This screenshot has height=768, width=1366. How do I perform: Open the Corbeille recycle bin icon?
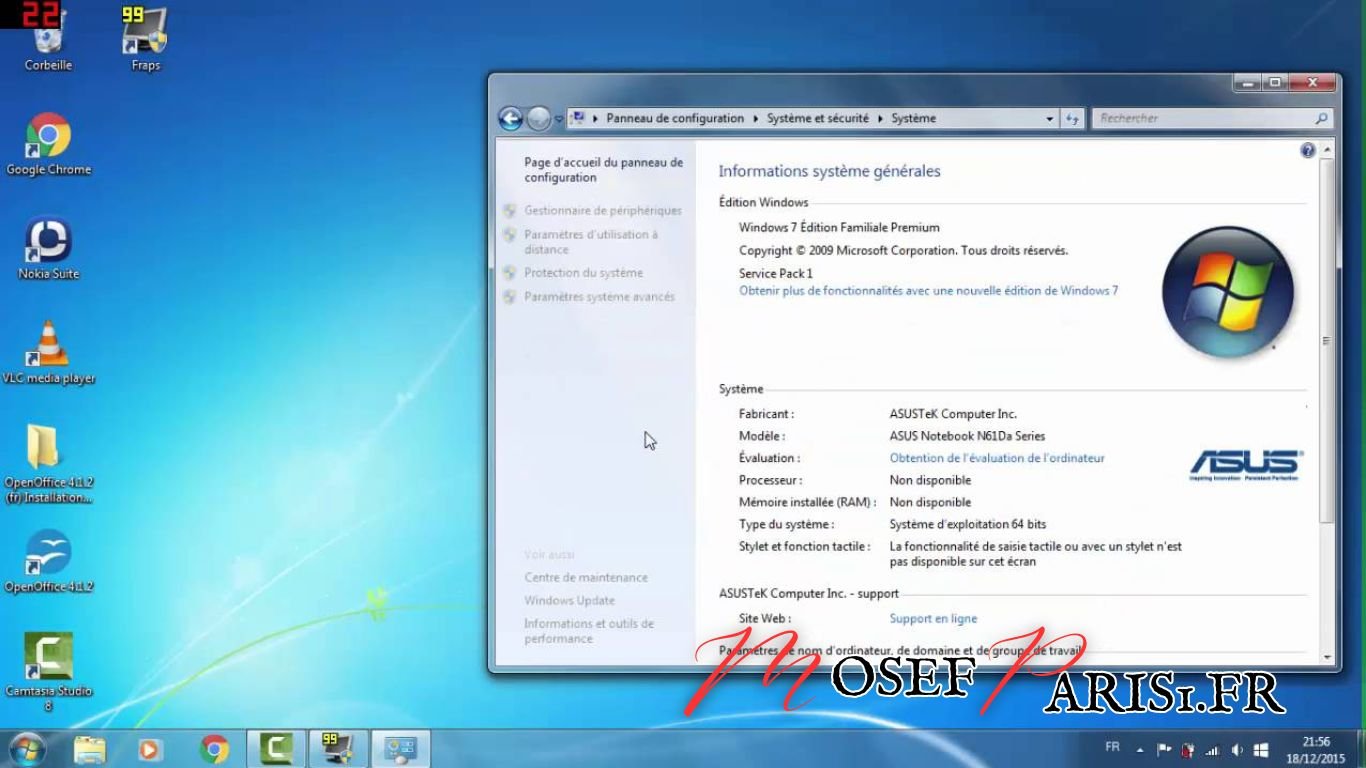[x=48, y=40]
